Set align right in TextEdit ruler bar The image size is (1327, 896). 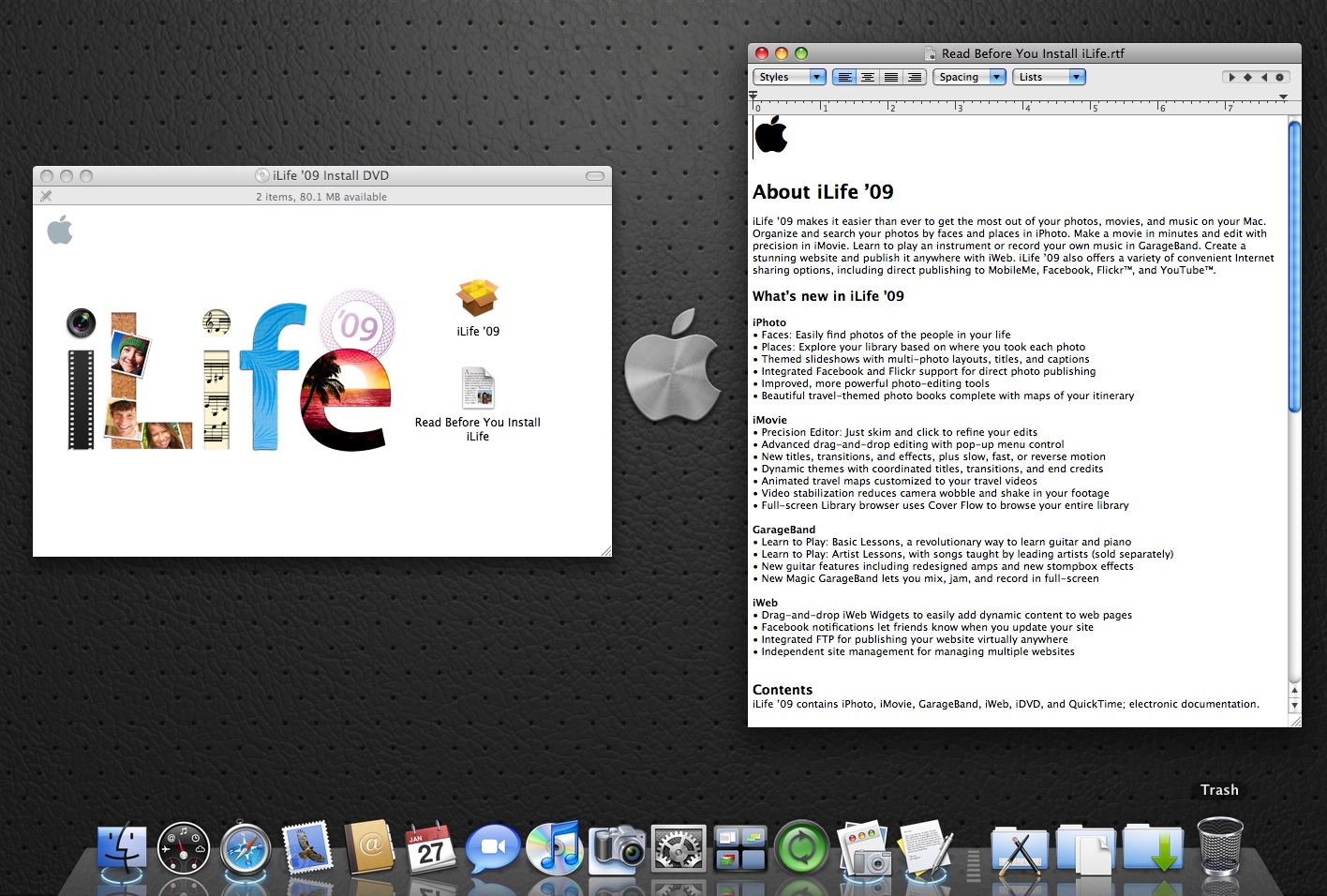915,77
